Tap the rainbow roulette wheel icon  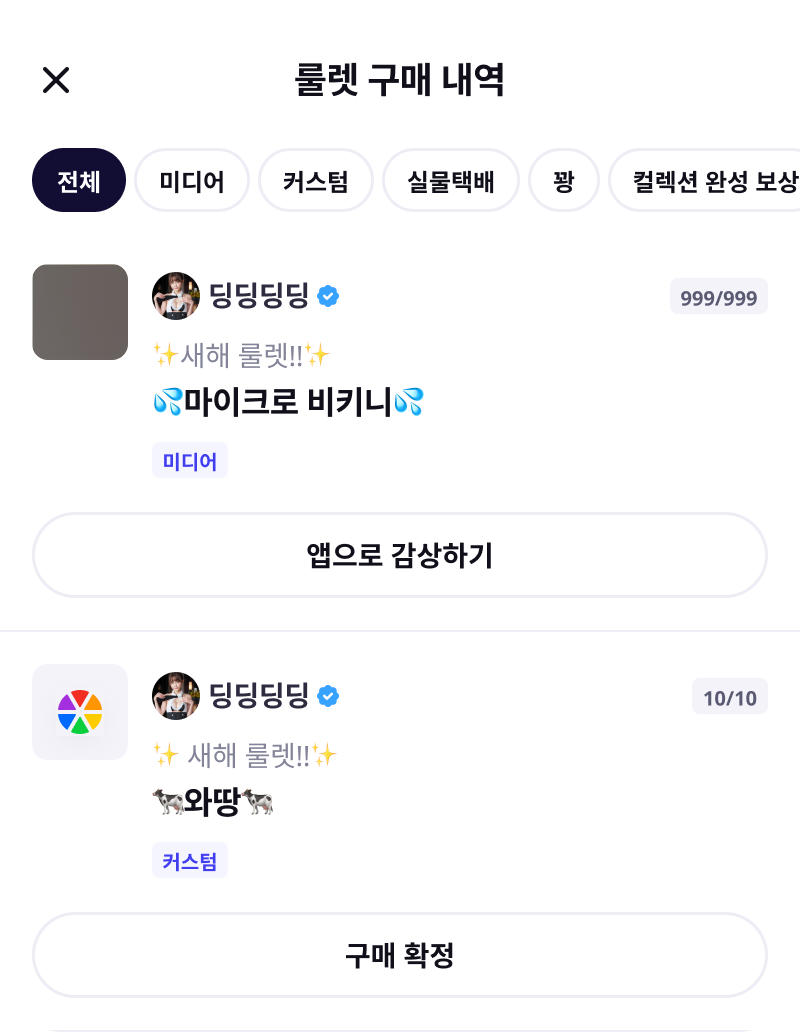[x=80, y=712]
